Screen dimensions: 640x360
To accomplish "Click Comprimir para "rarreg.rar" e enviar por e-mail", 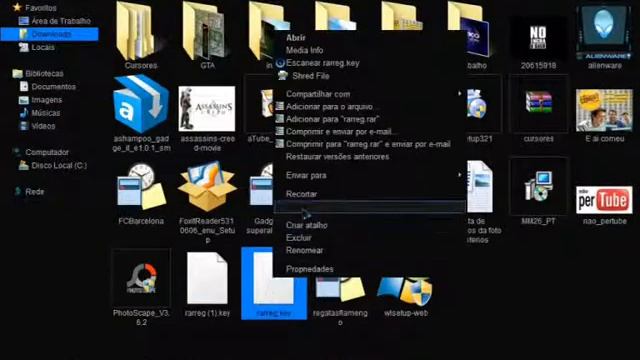I will [x=367, y=144].
